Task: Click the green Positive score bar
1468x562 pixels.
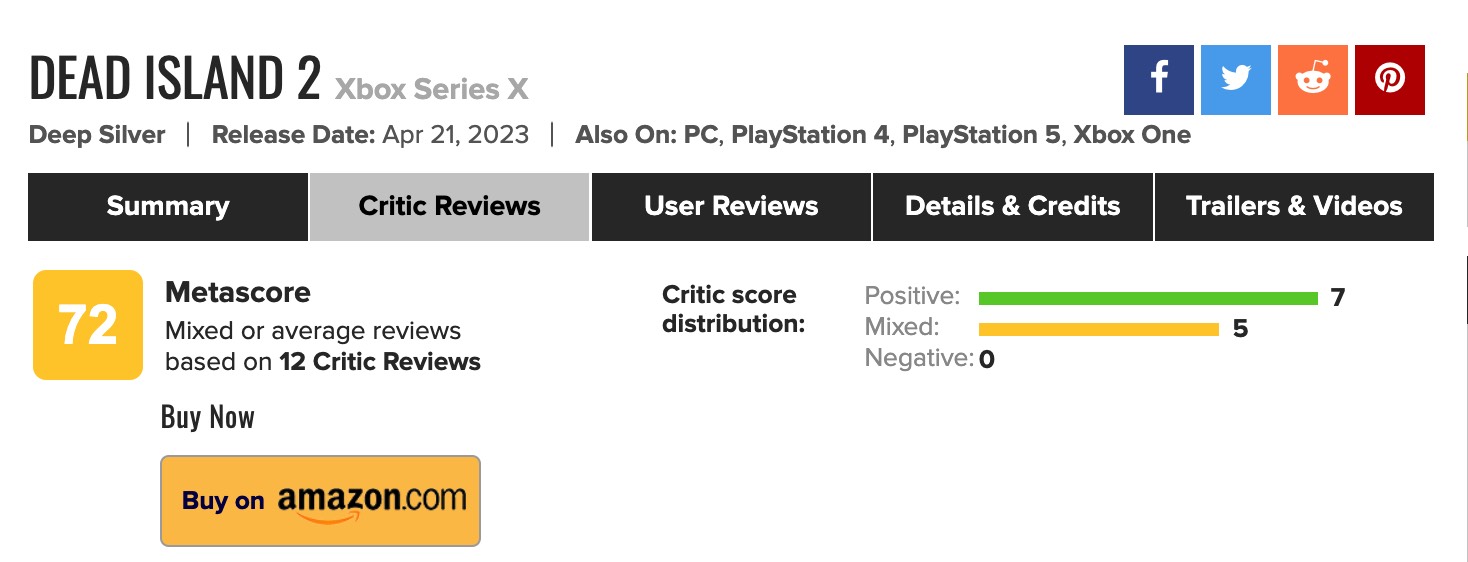Action: [x=1148, y=298]
